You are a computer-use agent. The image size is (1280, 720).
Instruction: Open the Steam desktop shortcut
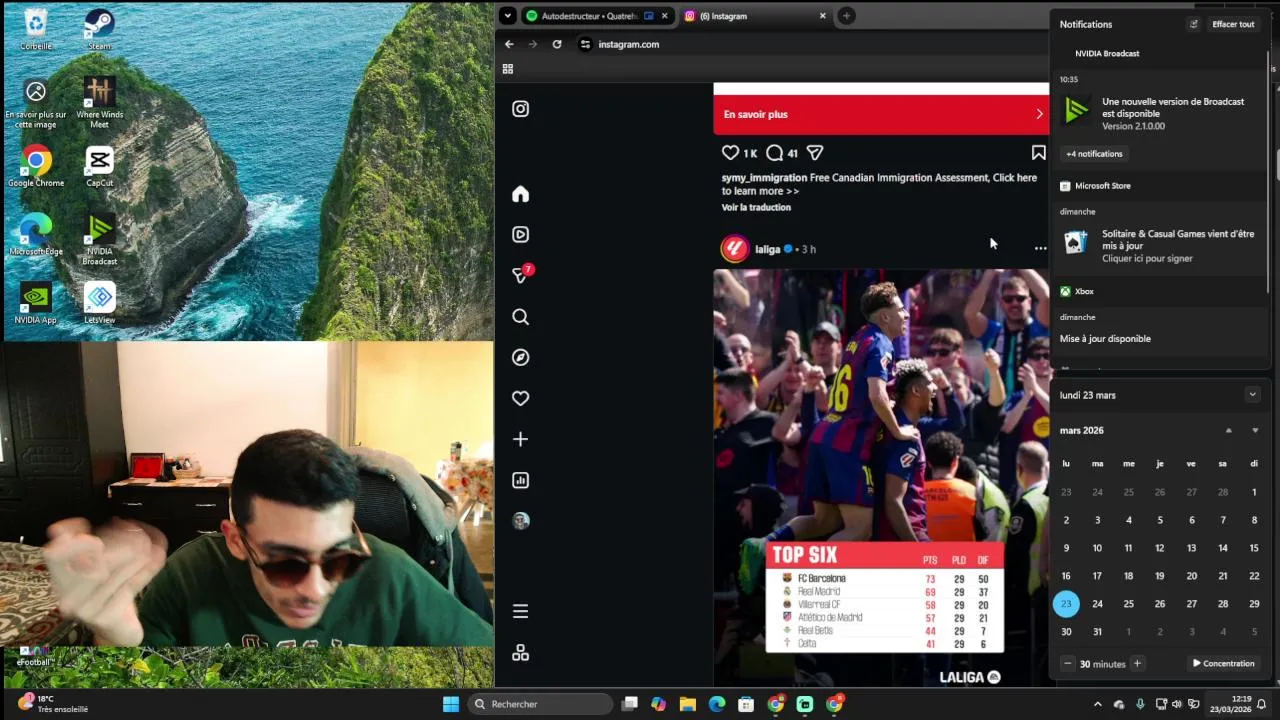[x=99, y=29]
